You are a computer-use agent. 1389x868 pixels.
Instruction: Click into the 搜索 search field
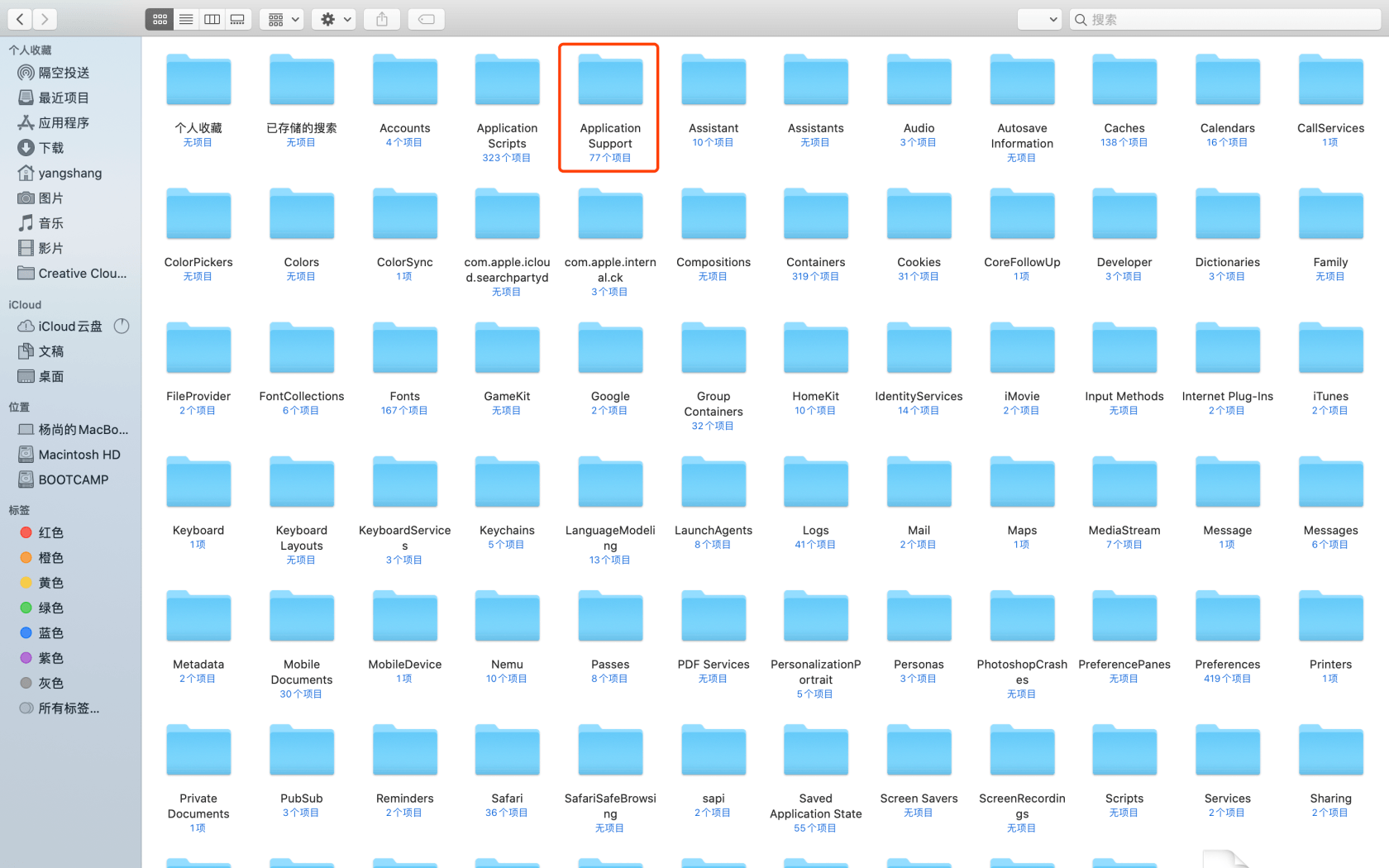coord(1226,19)
